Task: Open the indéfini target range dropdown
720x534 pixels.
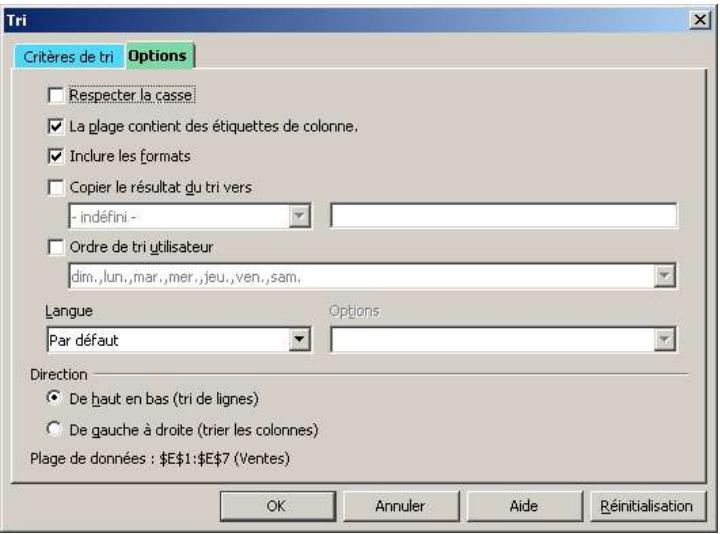Action: coord(299,216)
